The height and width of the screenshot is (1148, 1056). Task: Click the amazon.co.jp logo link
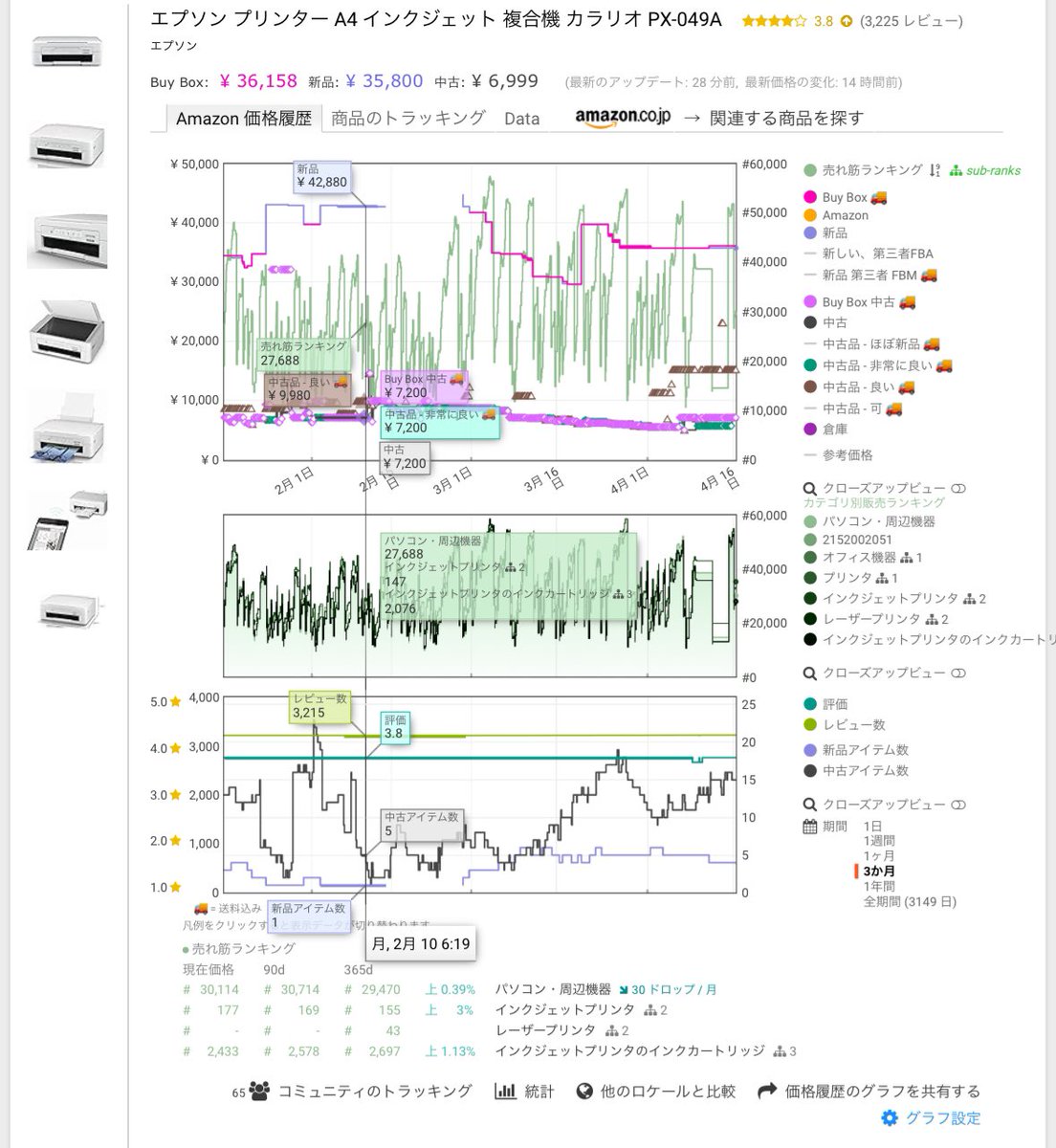pos(623,117)
